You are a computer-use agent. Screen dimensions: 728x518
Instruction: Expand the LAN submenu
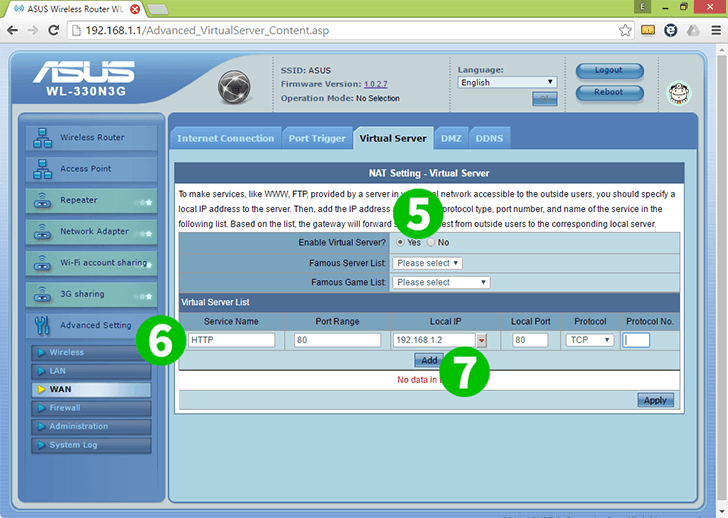tap(91, 371)
